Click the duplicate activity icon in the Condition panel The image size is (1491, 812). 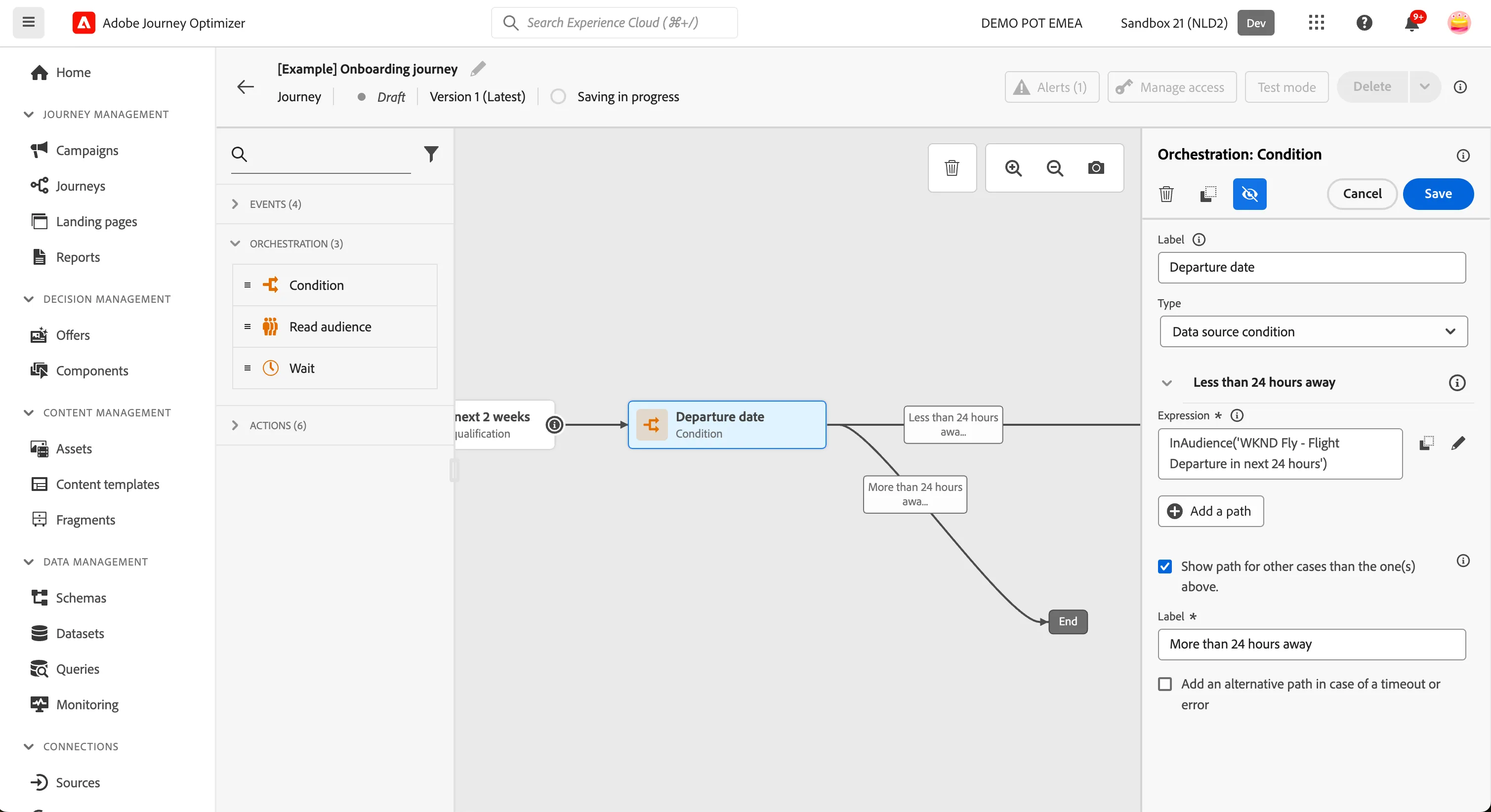point(1208,194)
